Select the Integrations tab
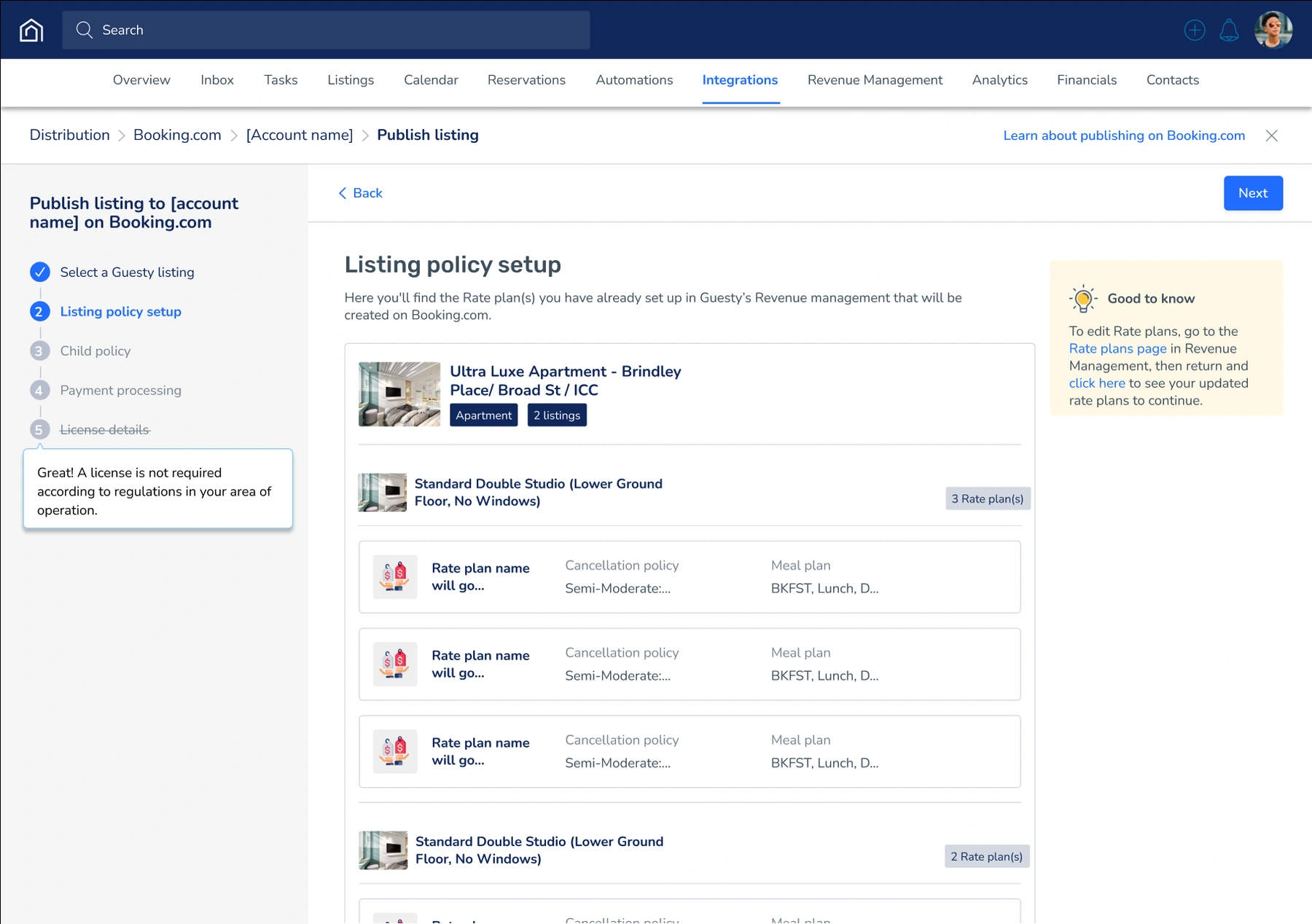Image resolution: width=1312 pixels, height=924 pixels. click(740, 80)
